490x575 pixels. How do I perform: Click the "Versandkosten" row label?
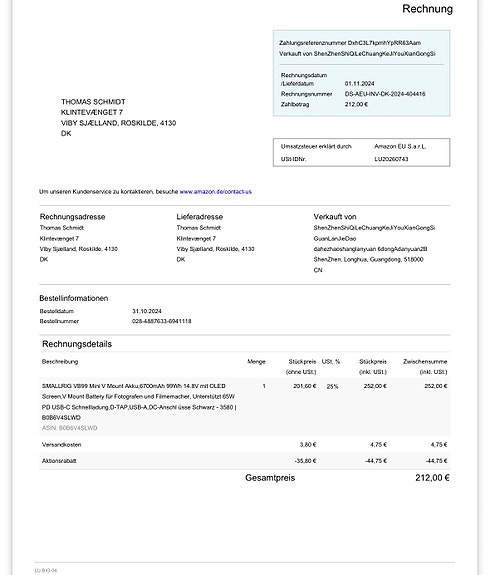click(62, 445)
